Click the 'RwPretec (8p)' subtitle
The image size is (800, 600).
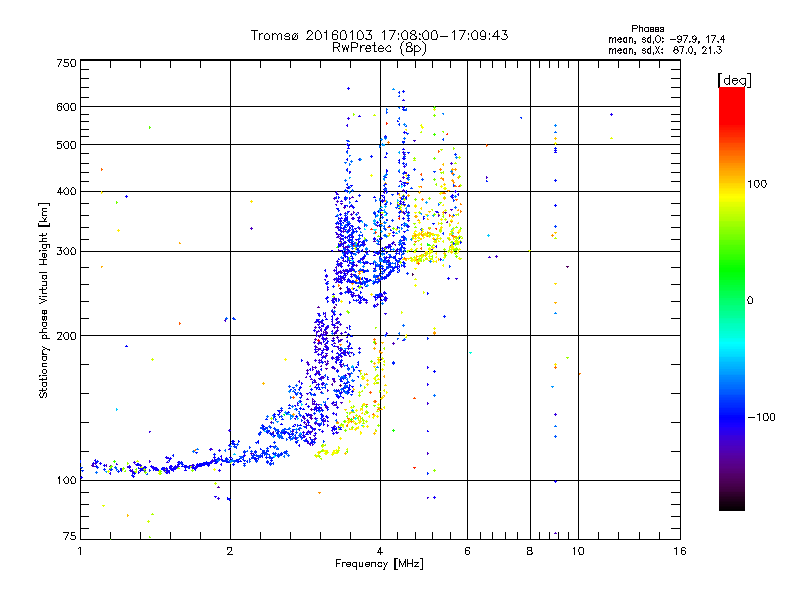(379, 48)
